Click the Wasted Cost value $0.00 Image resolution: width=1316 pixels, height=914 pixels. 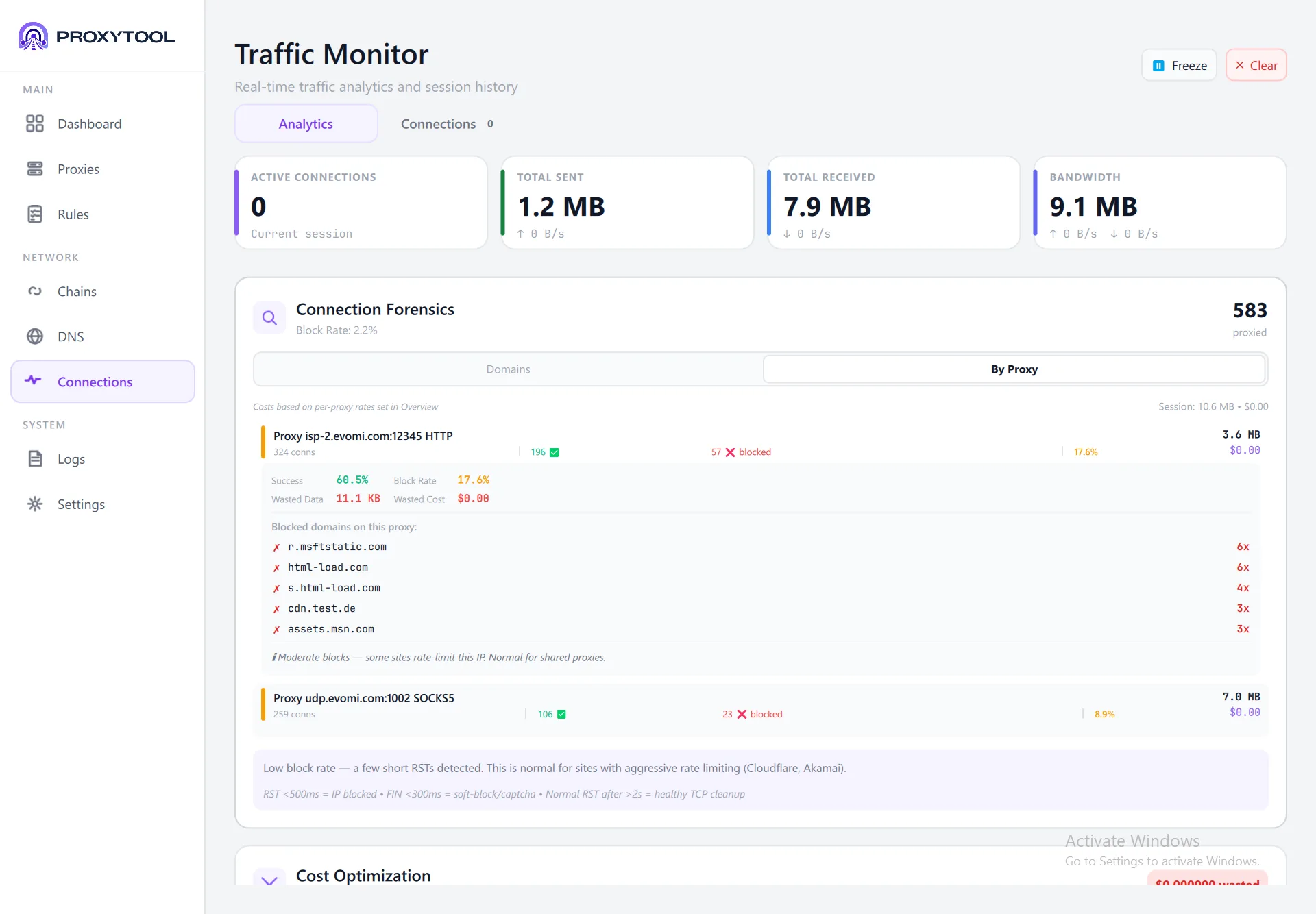click(473, 498)
